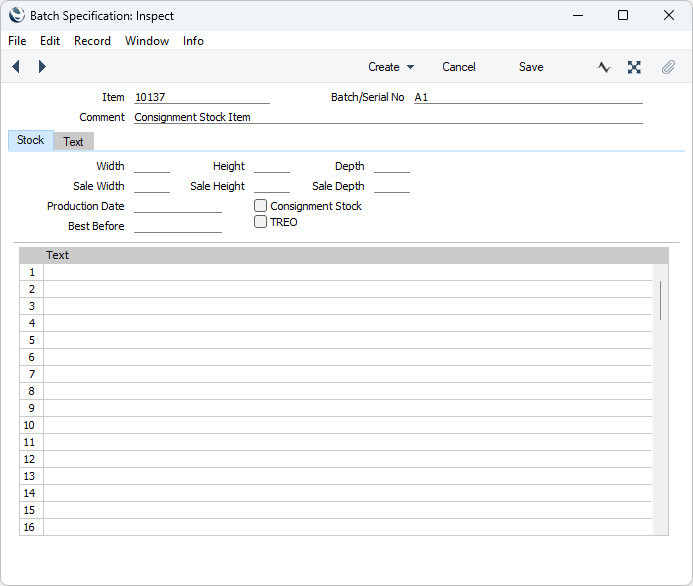Click the Item field with 10137
The width and height of the screenshot is (693, 586).
tap(202, 97)
